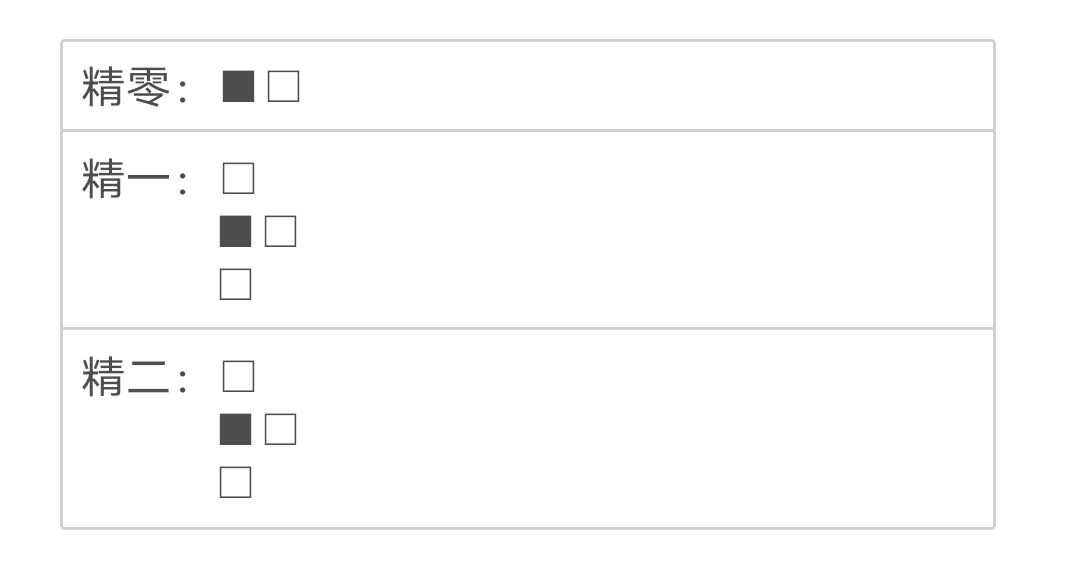The height and width of the screenshot is (581, 1079).
Task: Click the filled square in 精零 row
Action: 239,87
